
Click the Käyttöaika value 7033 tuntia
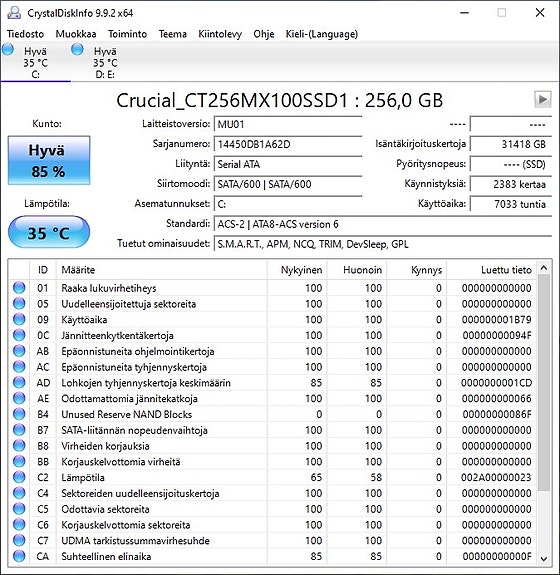tap(510, 204)
